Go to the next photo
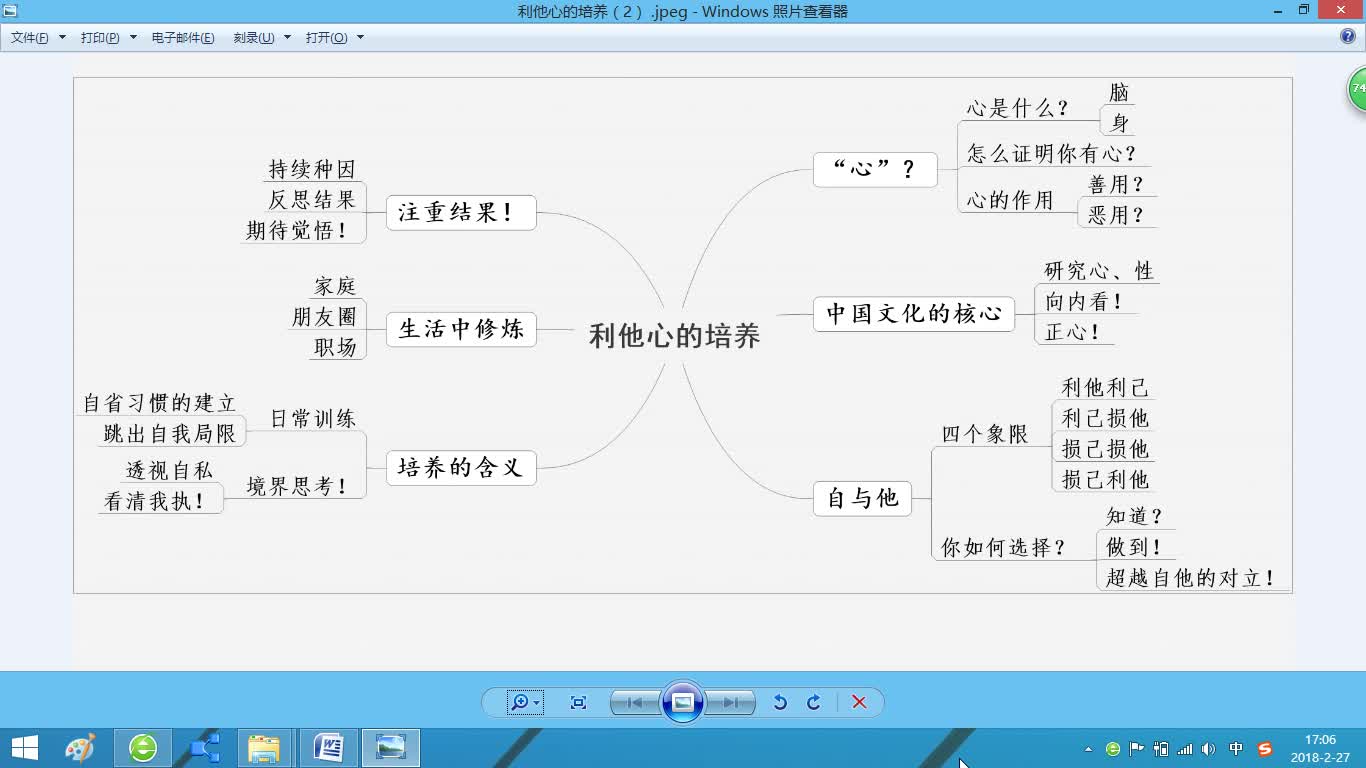 [x=731, y=703]
